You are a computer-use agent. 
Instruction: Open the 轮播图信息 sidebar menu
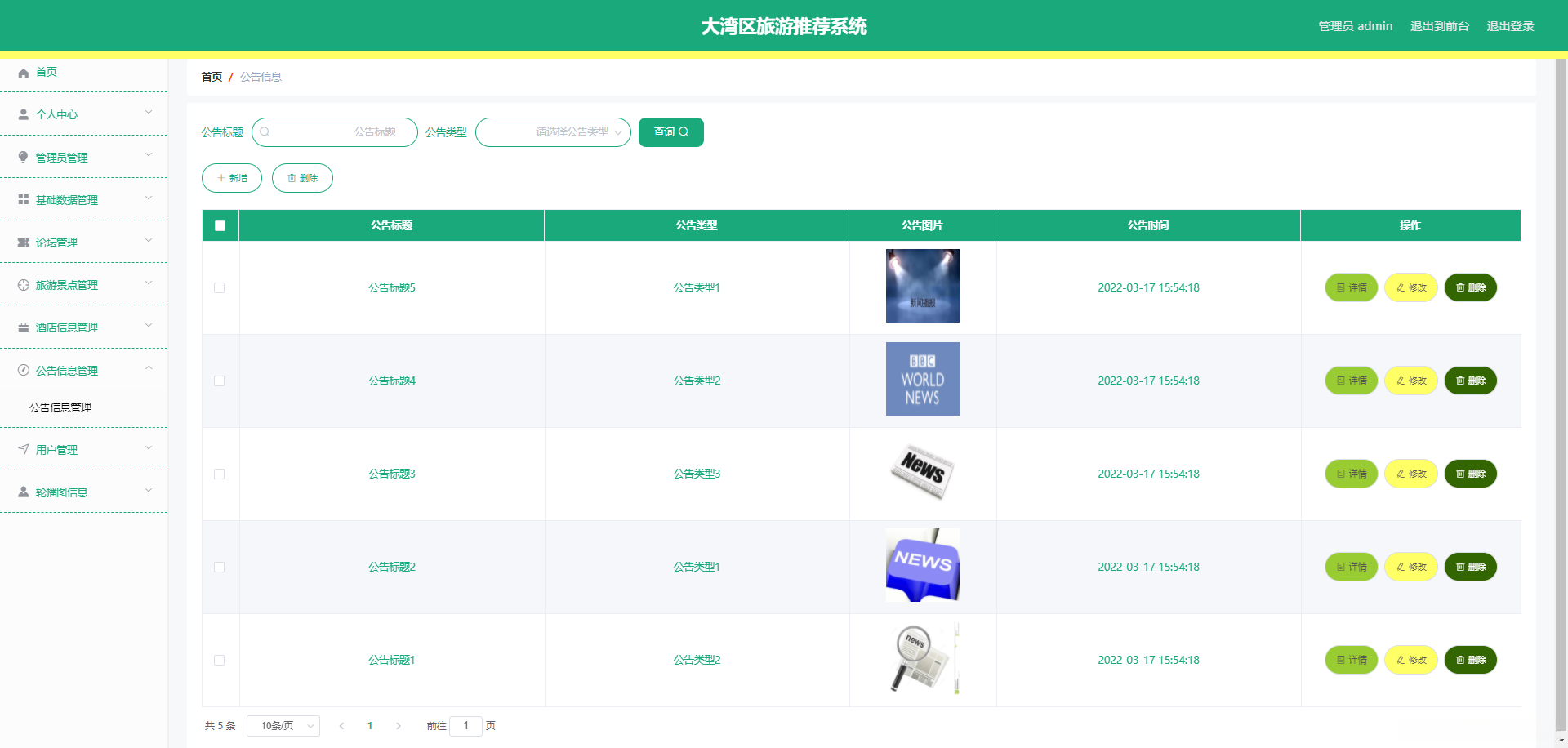click(83, 492)
